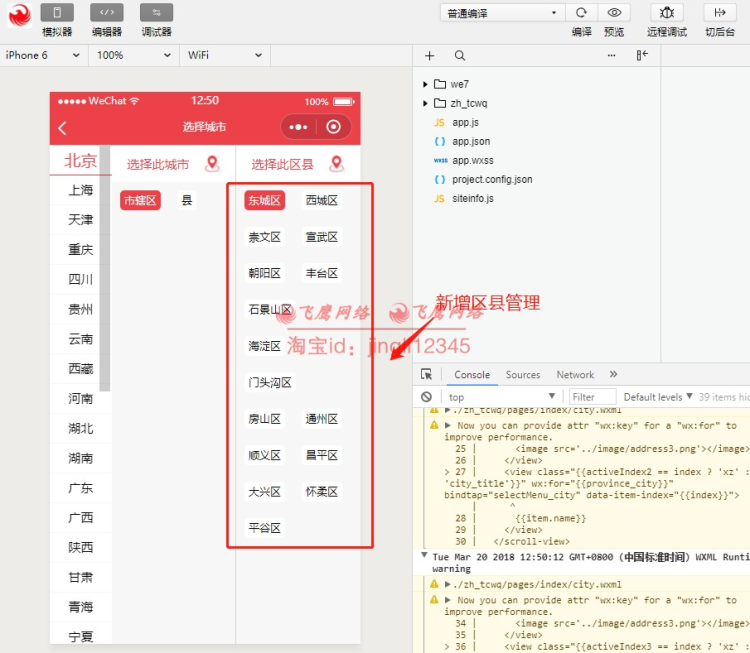
Task: Add new file with plus icon
Action: pos(430,55)
